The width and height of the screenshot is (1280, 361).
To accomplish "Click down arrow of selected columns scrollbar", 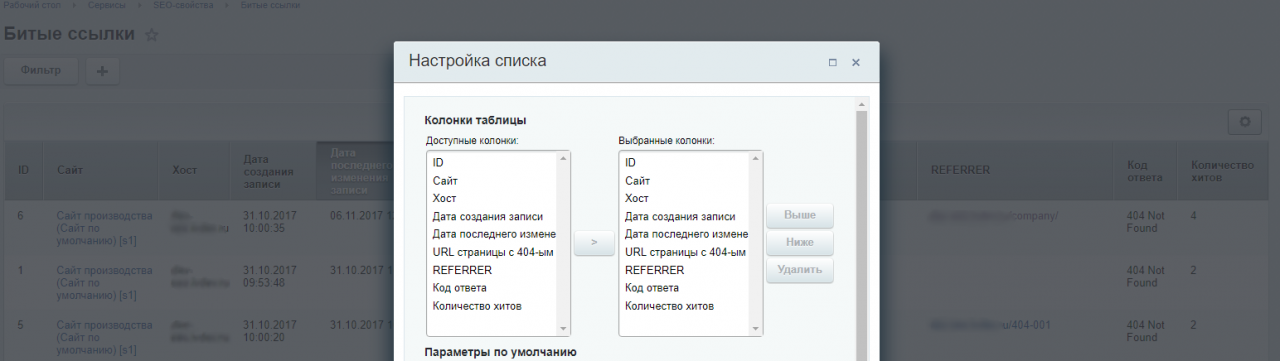I will coord(756,328).
